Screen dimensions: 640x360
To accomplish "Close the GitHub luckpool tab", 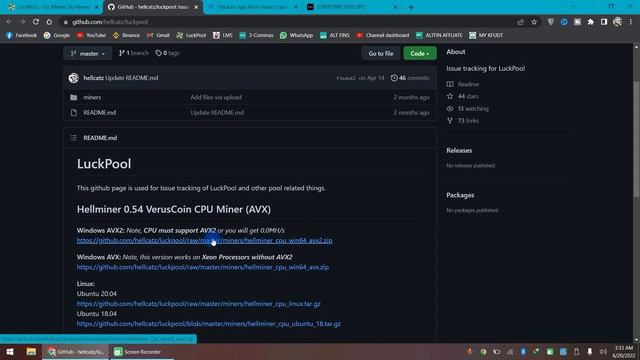I will click(x=196, y=7).
